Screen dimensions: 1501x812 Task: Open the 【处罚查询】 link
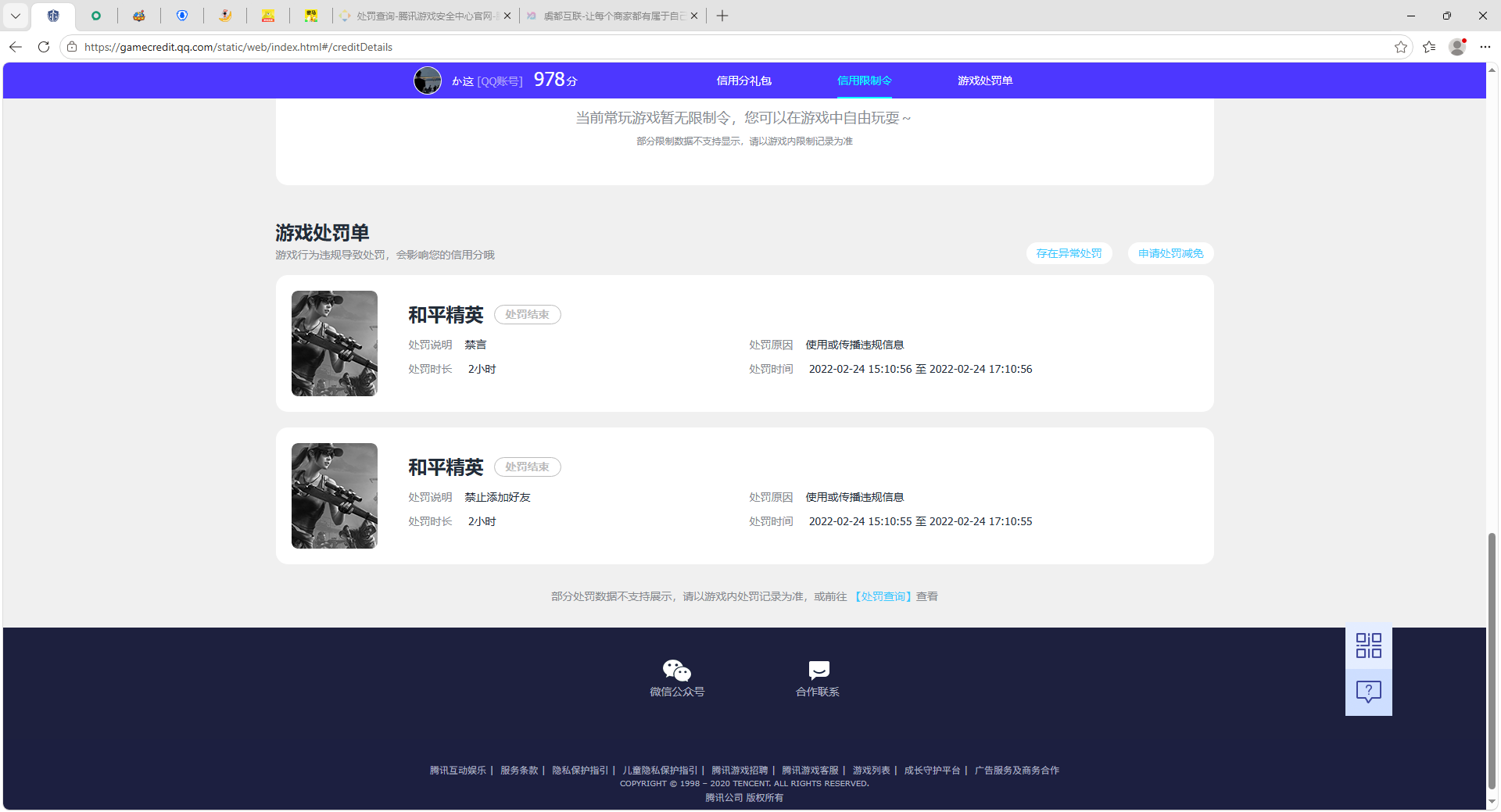[882, 596]
